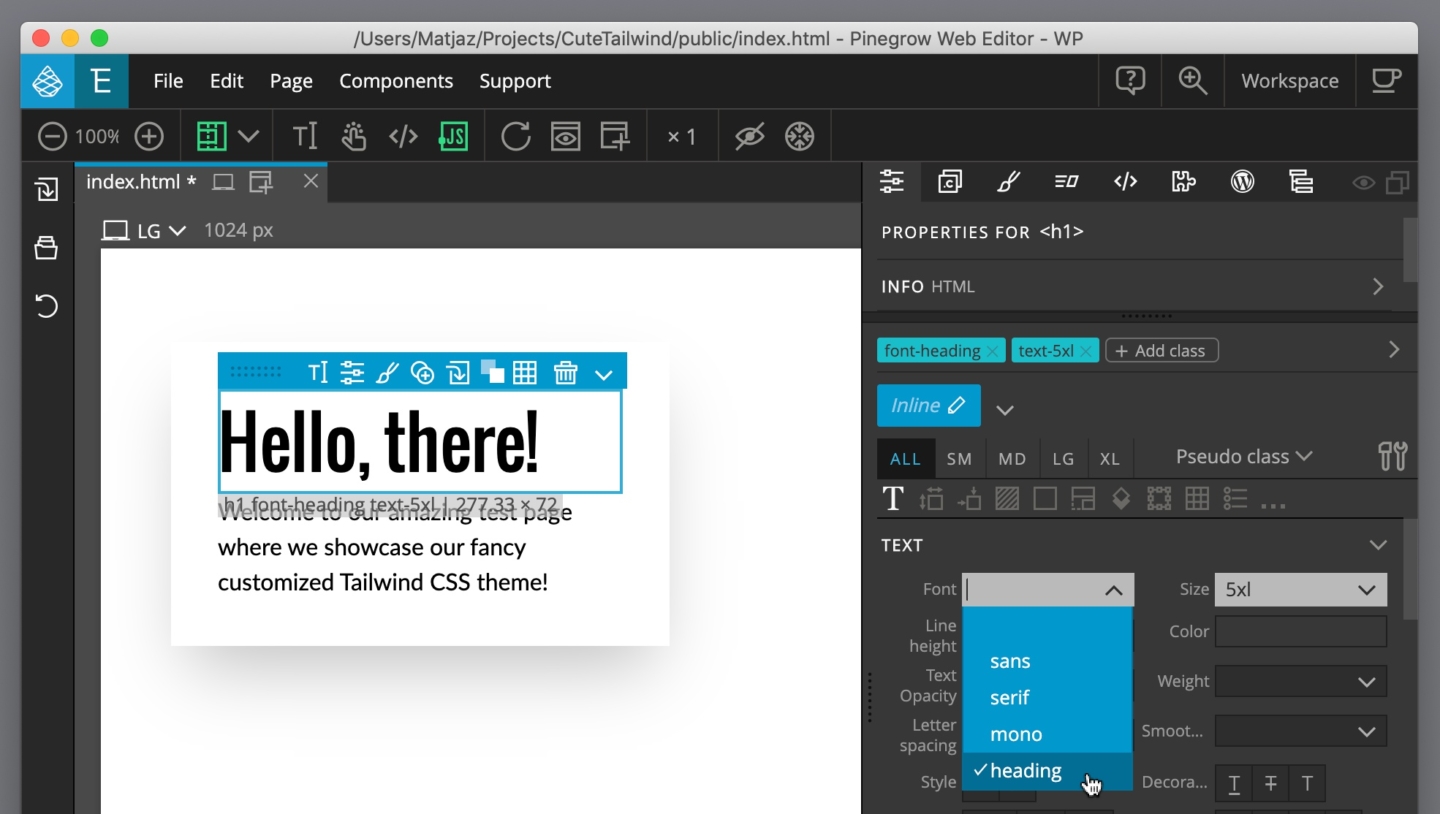Select the index.html tab

tap(141, 182)
